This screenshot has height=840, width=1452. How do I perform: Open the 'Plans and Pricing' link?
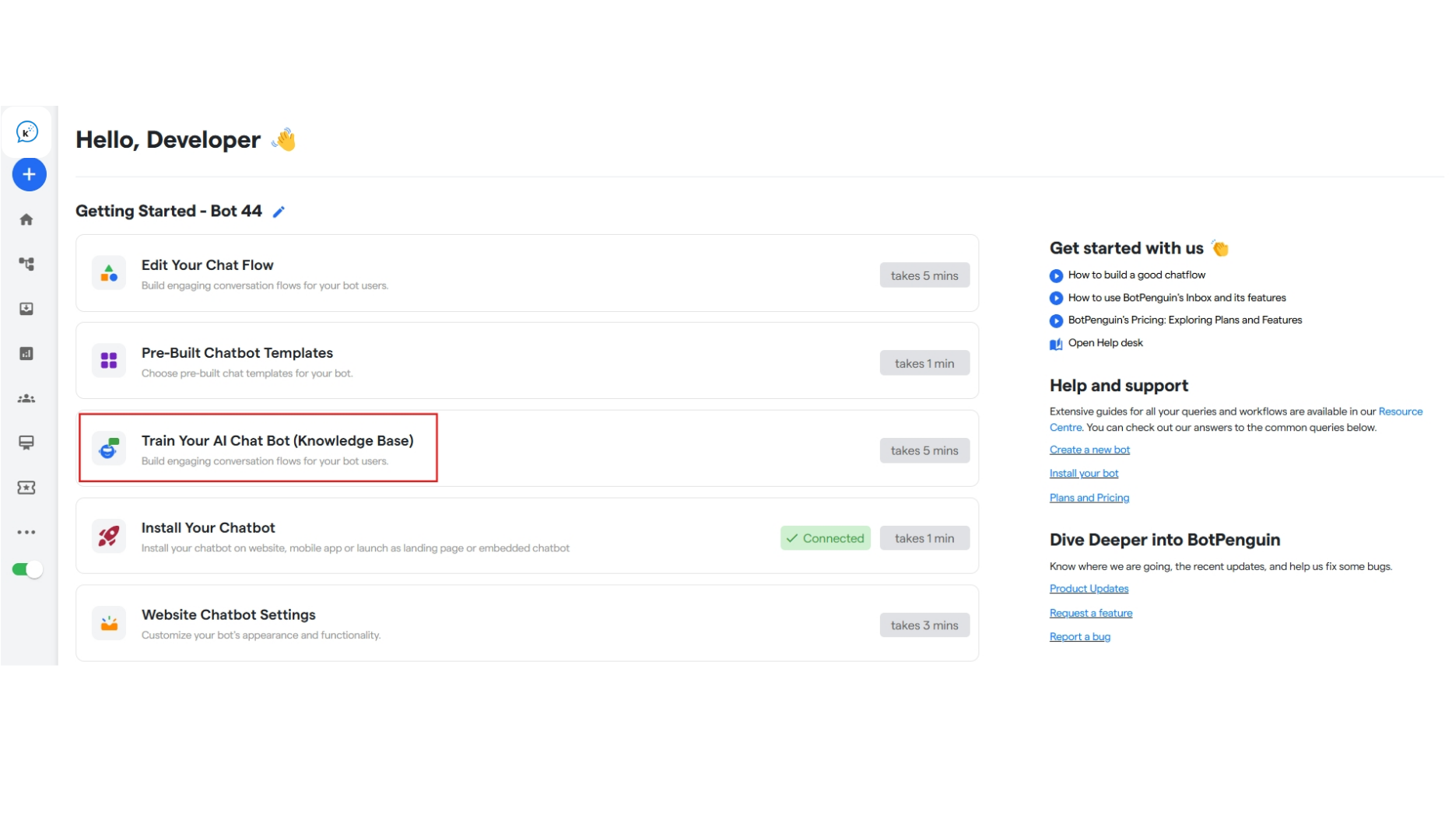(x=1089, y=498)
